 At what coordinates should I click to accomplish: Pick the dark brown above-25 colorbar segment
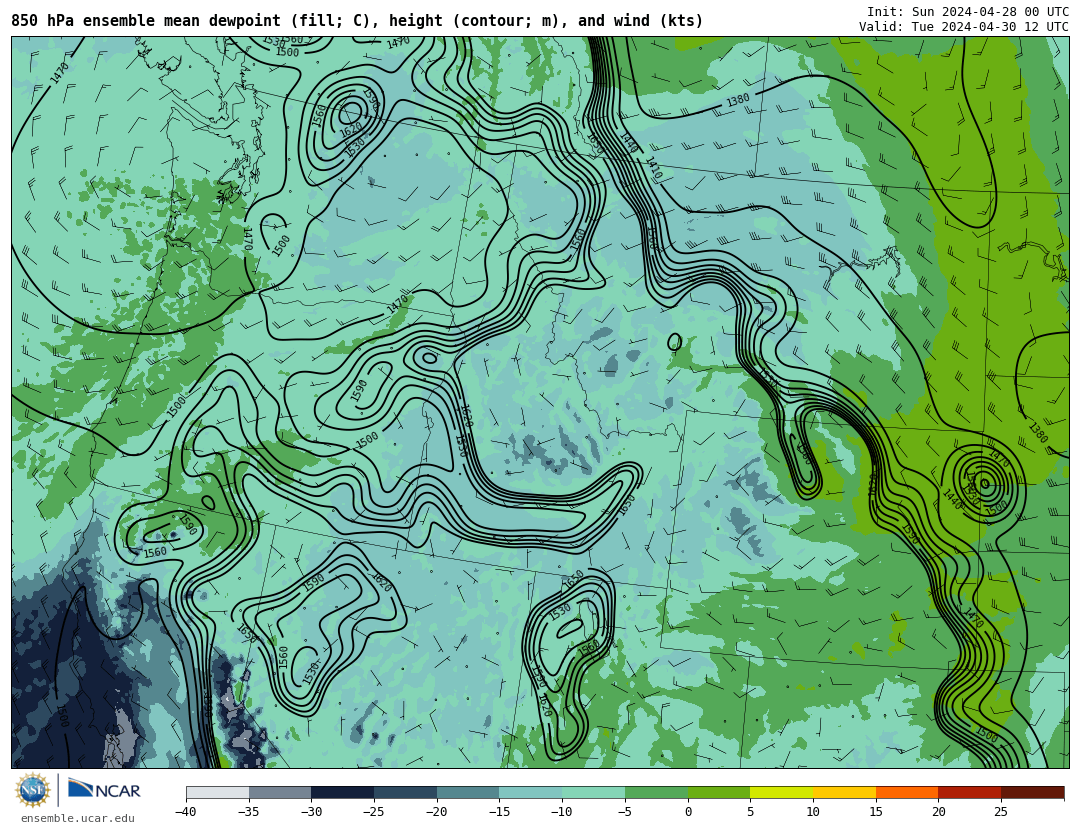(1032, 793)
